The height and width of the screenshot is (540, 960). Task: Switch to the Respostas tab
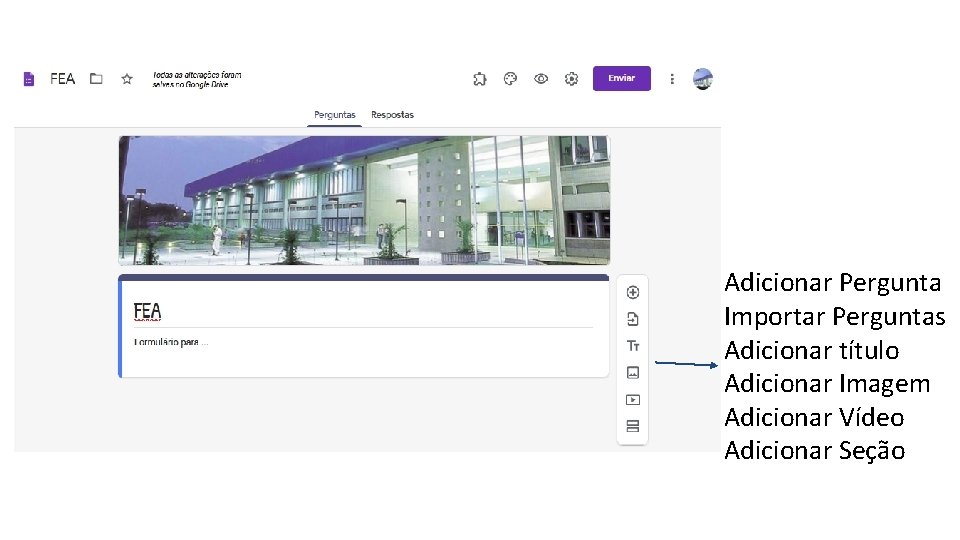(392, 114)
